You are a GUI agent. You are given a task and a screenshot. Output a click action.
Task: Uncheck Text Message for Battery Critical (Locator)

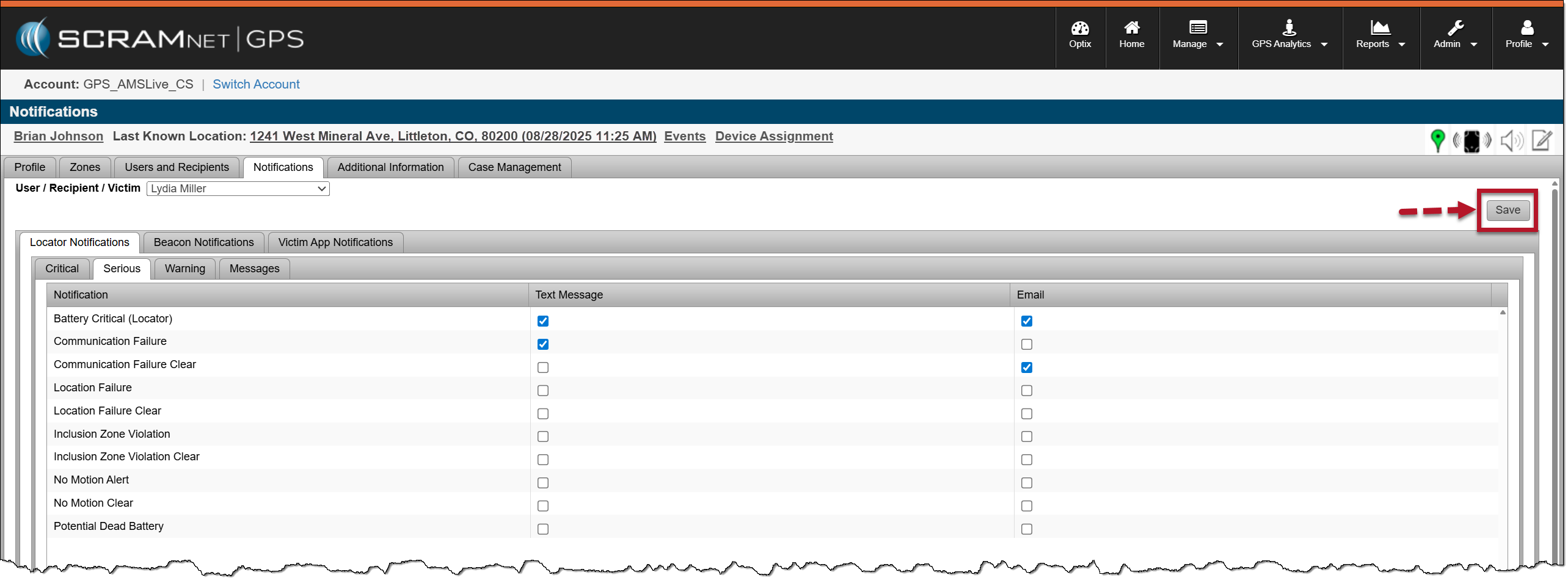click(542, 321)
